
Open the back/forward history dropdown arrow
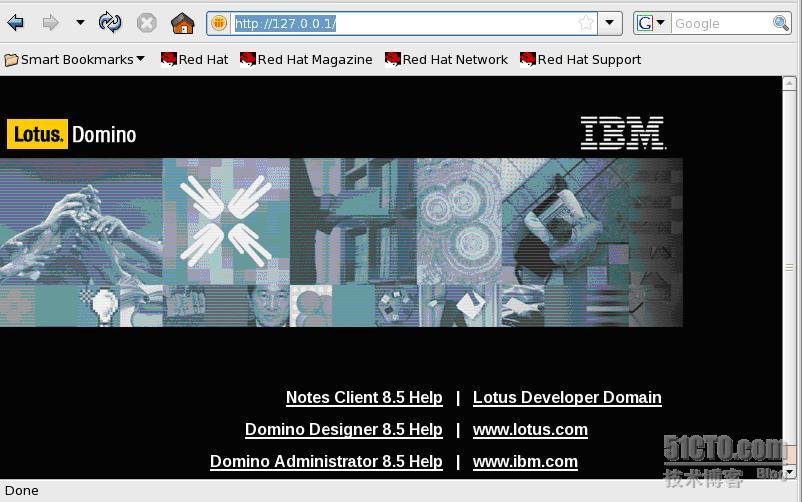pos(80,23)
